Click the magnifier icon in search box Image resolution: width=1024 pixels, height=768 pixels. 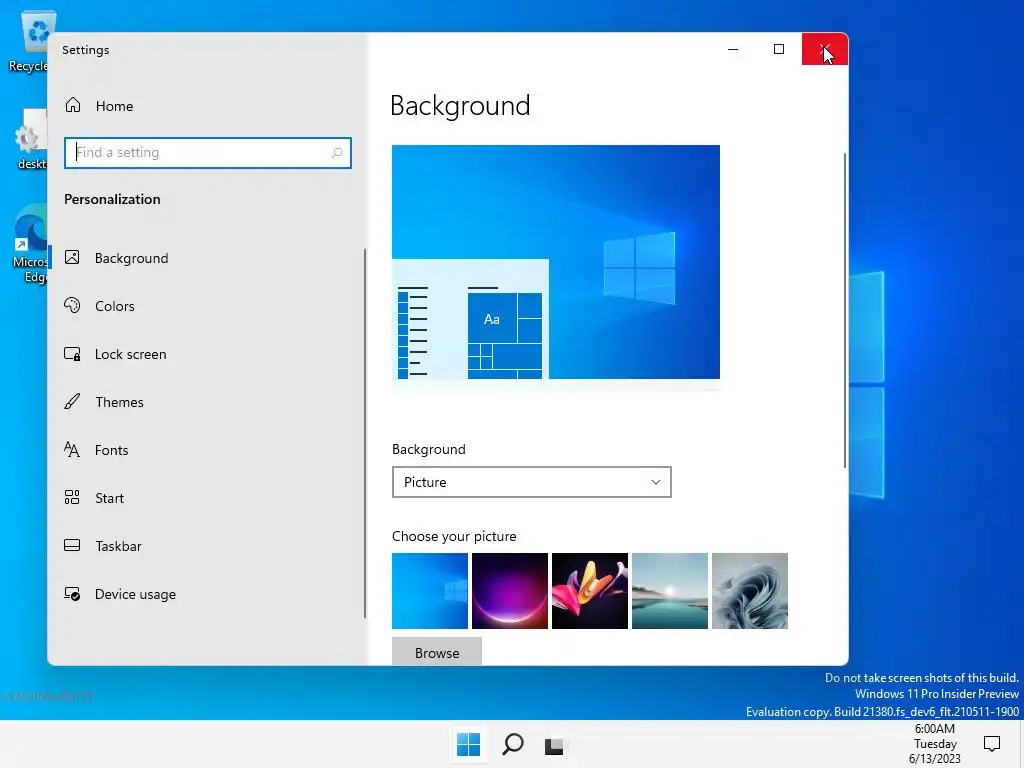click(x=337, y=153)
